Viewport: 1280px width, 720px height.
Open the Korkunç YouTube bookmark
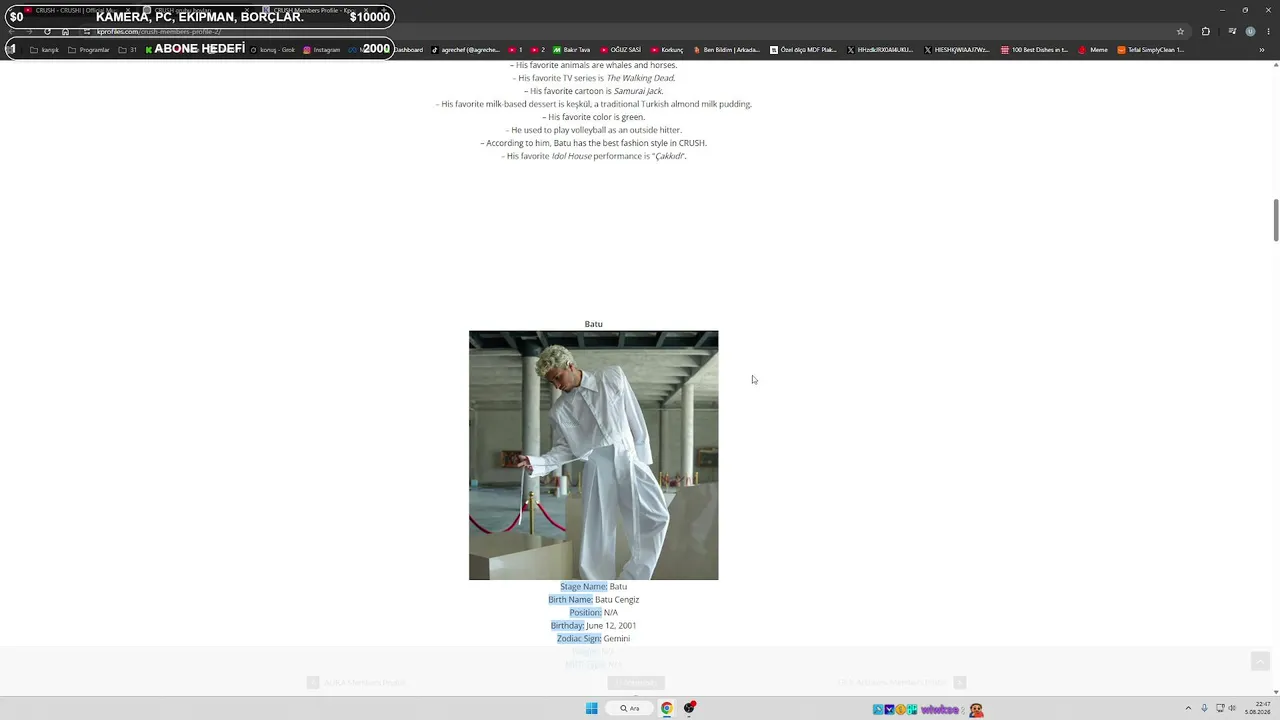(667, 49)
